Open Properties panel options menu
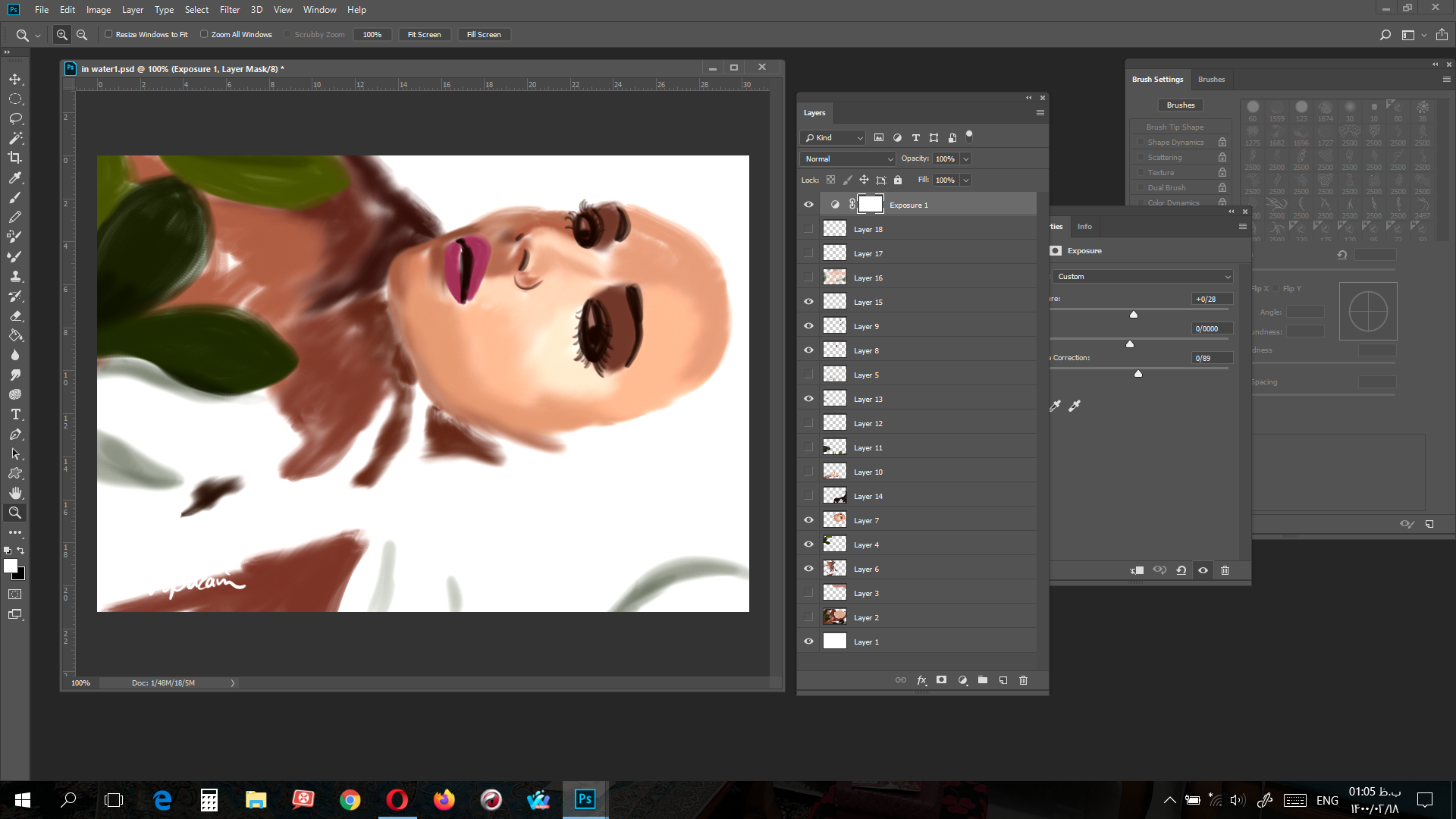This screenshot has width=1456, height=819. (1243, 227)
